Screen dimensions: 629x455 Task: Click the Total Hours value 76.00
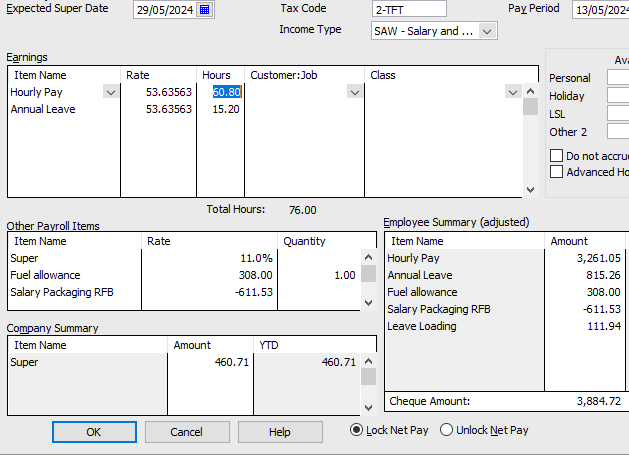click(302, 210)
